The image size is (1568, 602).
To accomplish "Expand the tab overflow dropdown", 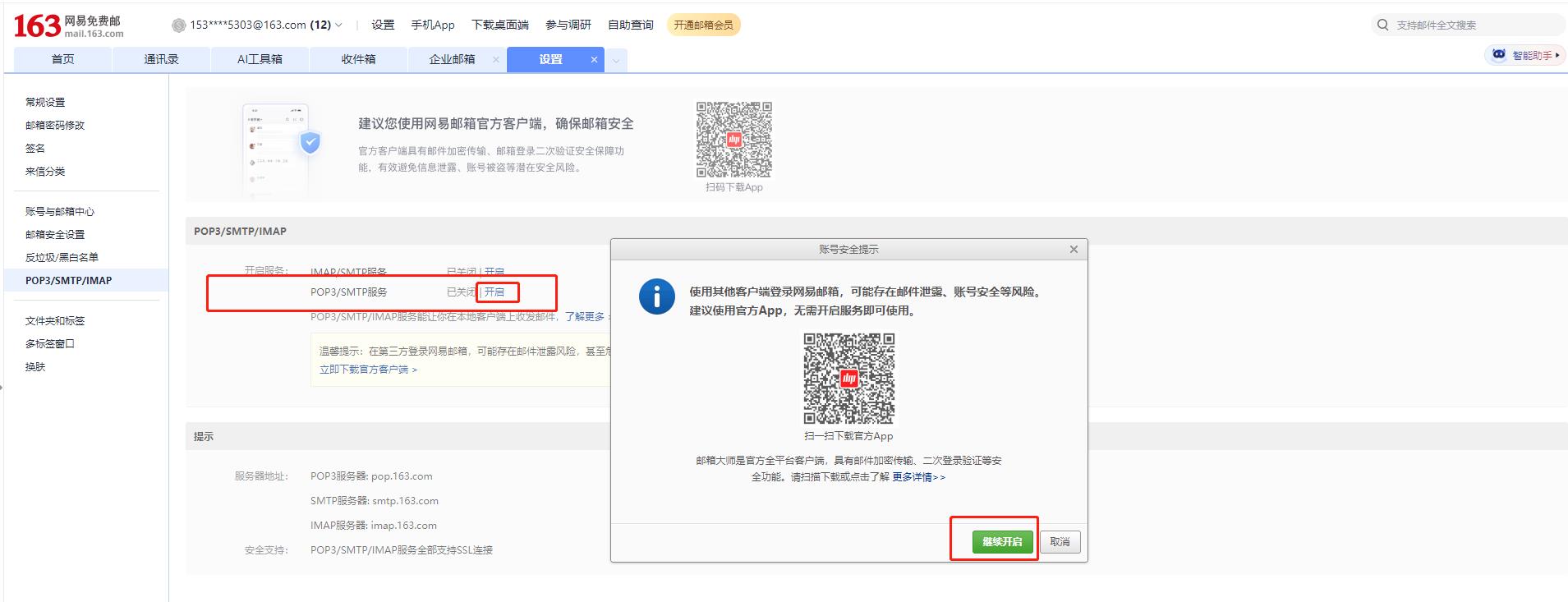I will click(616, 60).
